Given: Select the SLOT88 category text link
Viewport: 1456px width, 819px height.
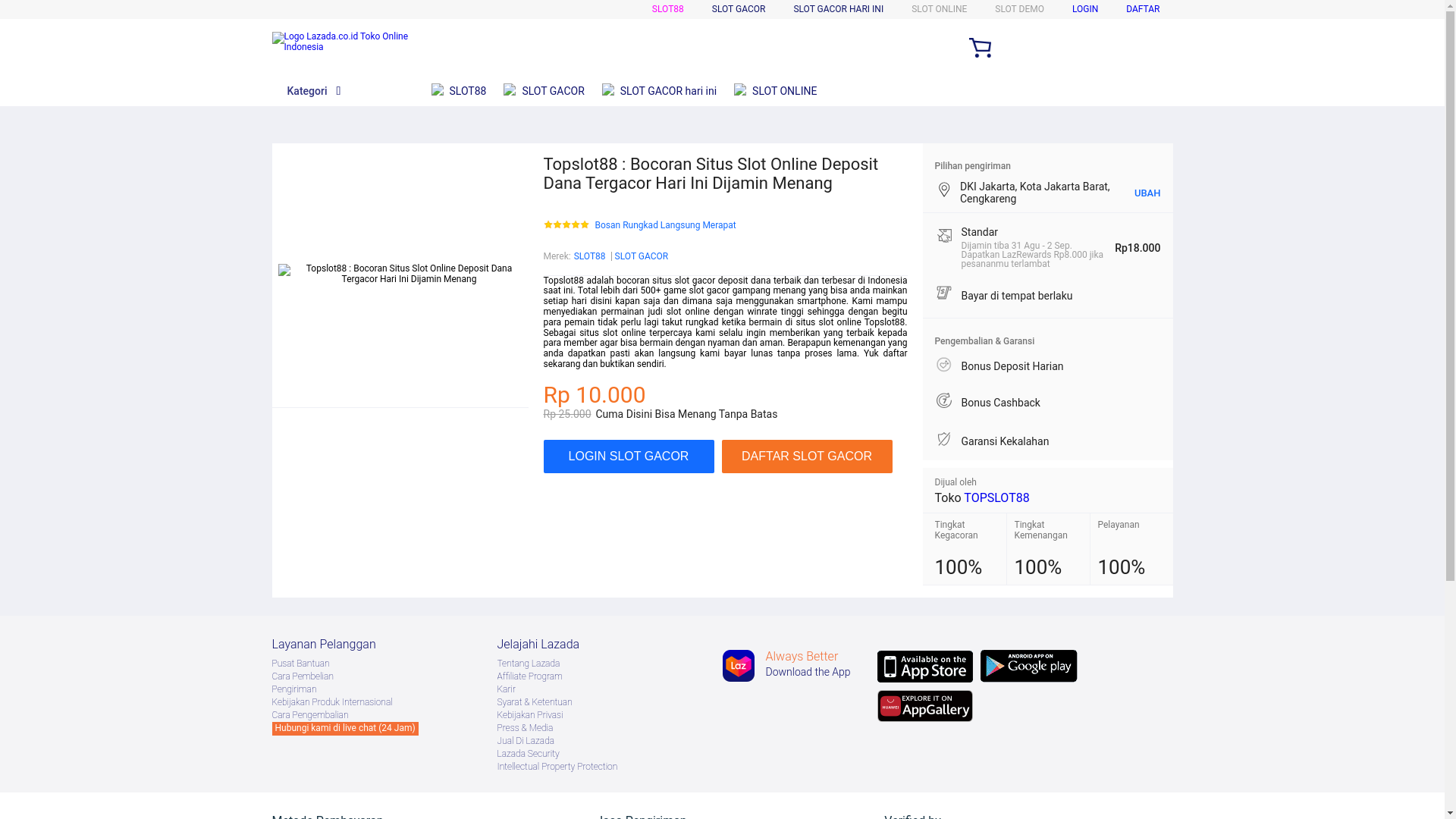Looking at the screenshot, I should 467,91.
